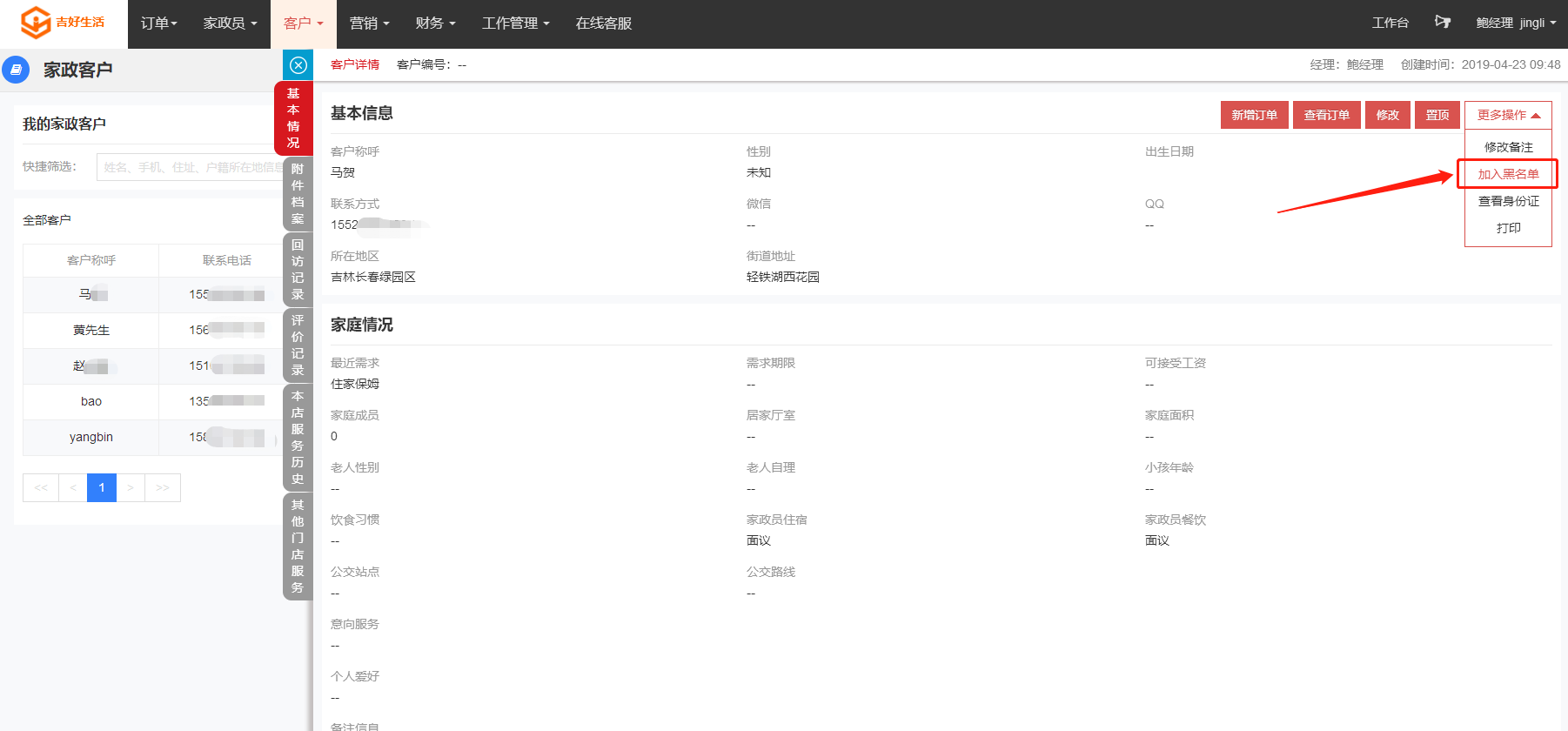This screenshot has height=731, width=1568.
Task: Open the 回访记录 side tab
Action: [298, 269]
